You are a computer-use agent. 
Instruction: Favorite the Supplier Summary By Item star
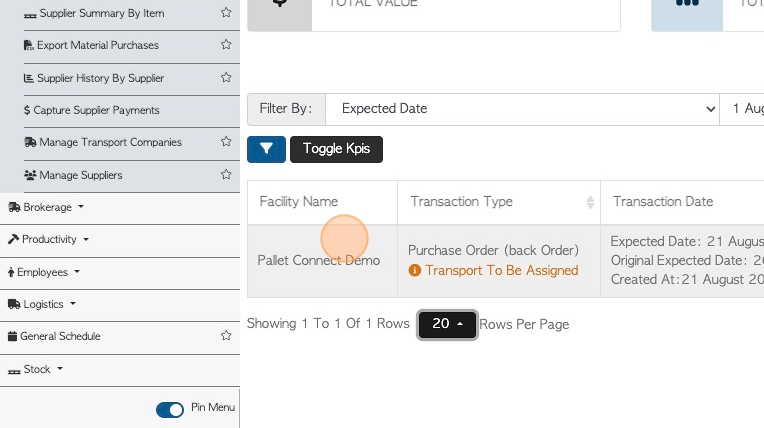point(226,13)
